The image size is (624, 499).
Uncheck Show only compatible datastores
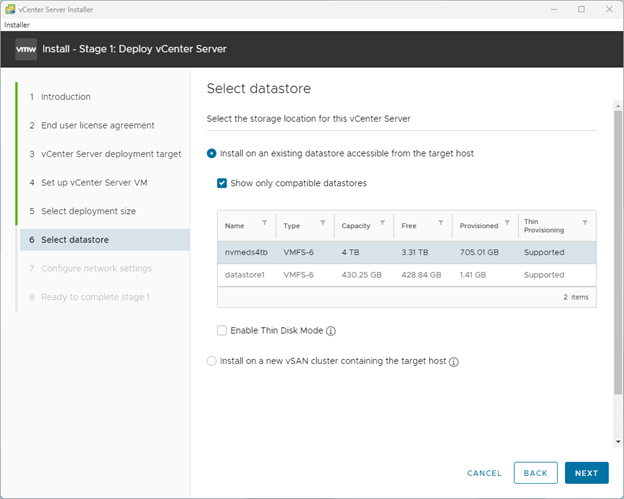coord(222,183)
